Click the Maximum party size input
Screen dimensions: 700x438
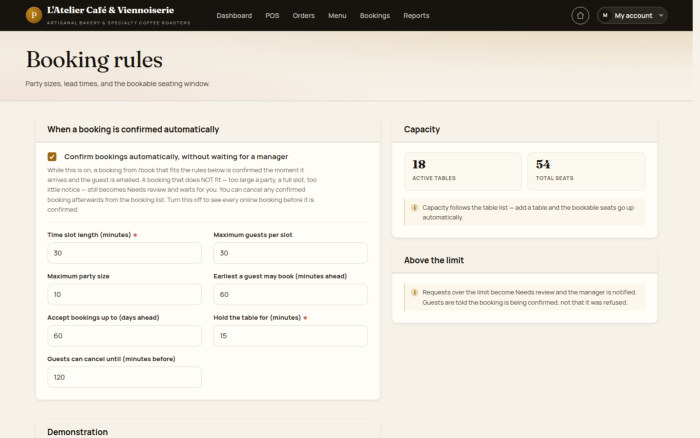[x=124, y=295]
